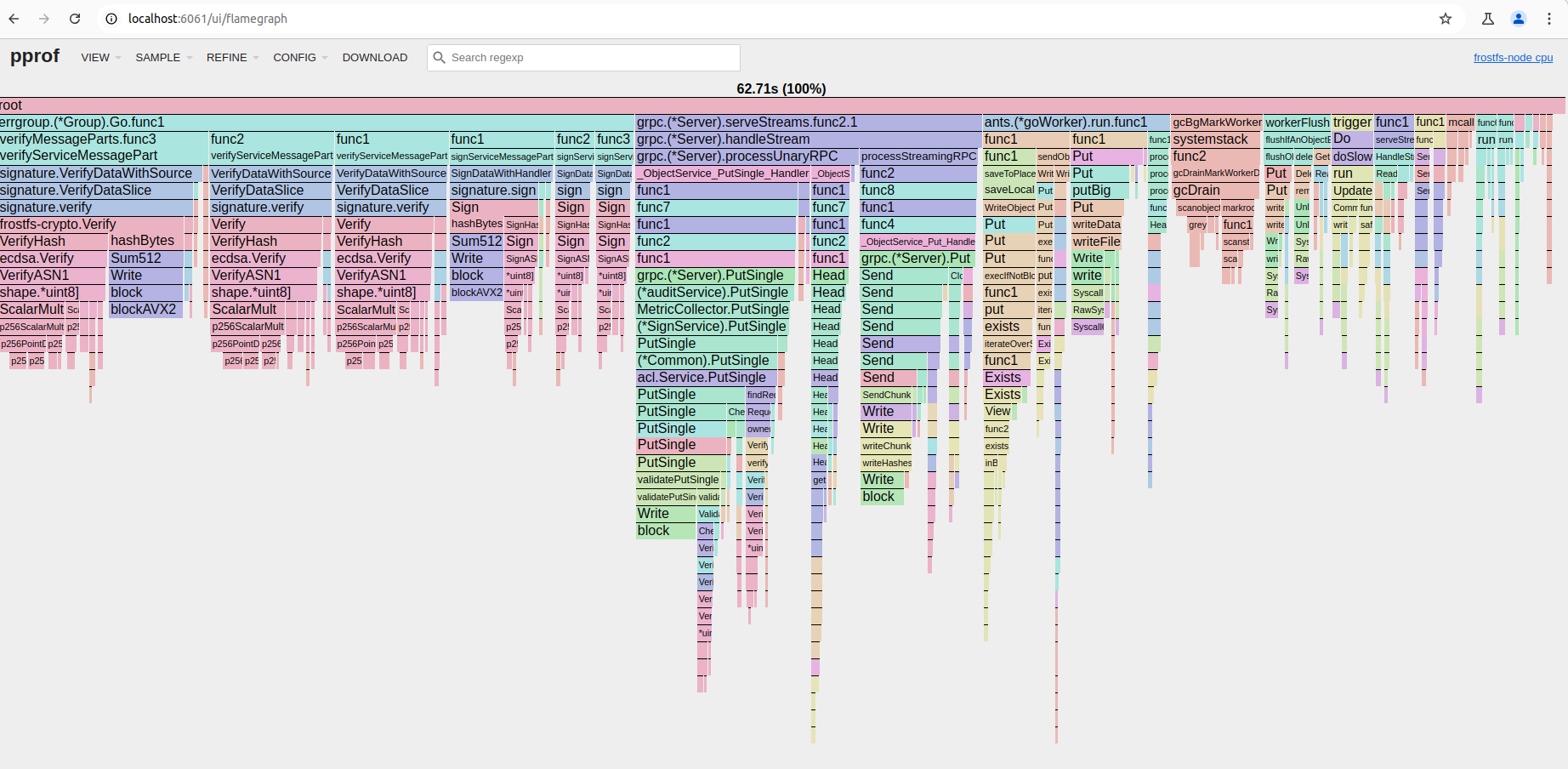Select the grpc.(*Server).processUnaryRPC frame

click(x=746, y=157)
